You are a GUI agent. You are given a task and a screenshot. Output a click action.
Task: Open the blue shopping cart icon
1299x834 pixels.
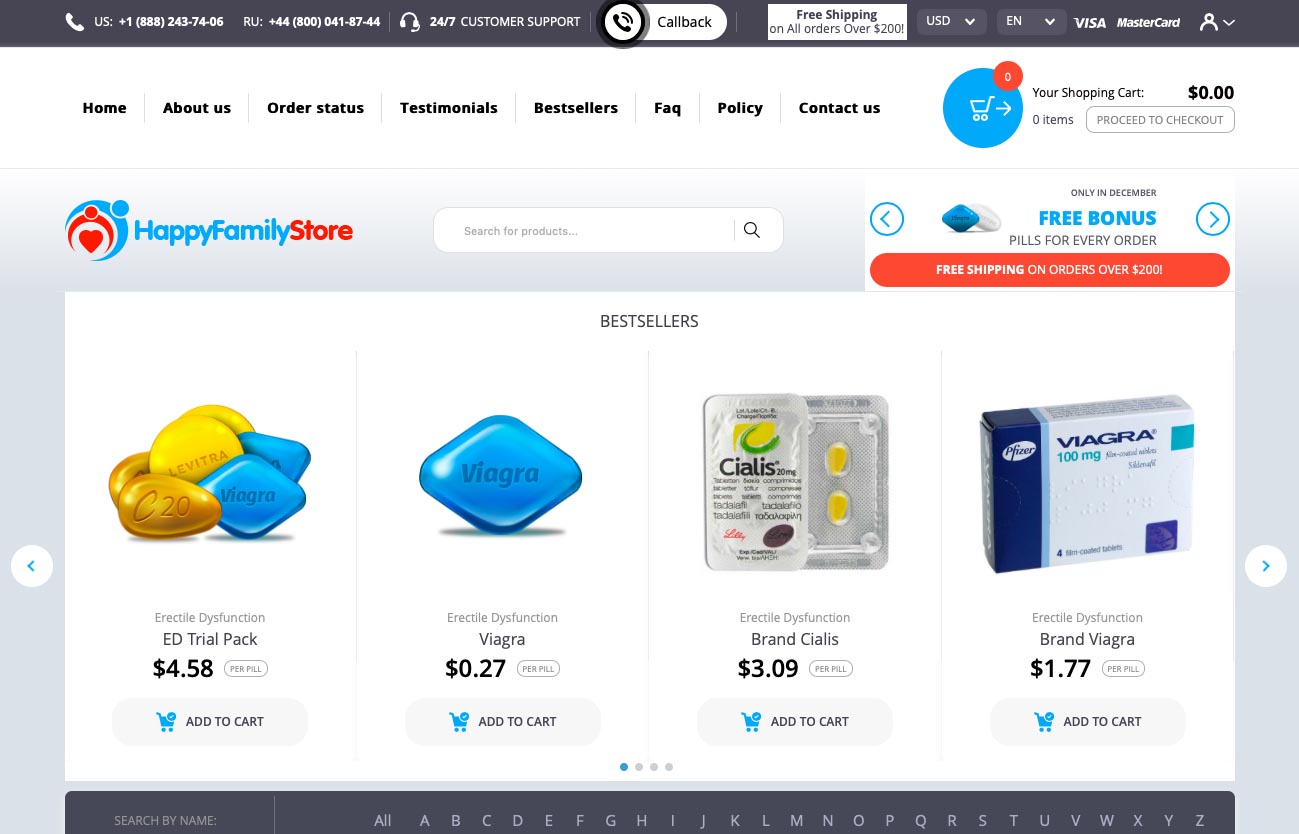click(982, 108)
